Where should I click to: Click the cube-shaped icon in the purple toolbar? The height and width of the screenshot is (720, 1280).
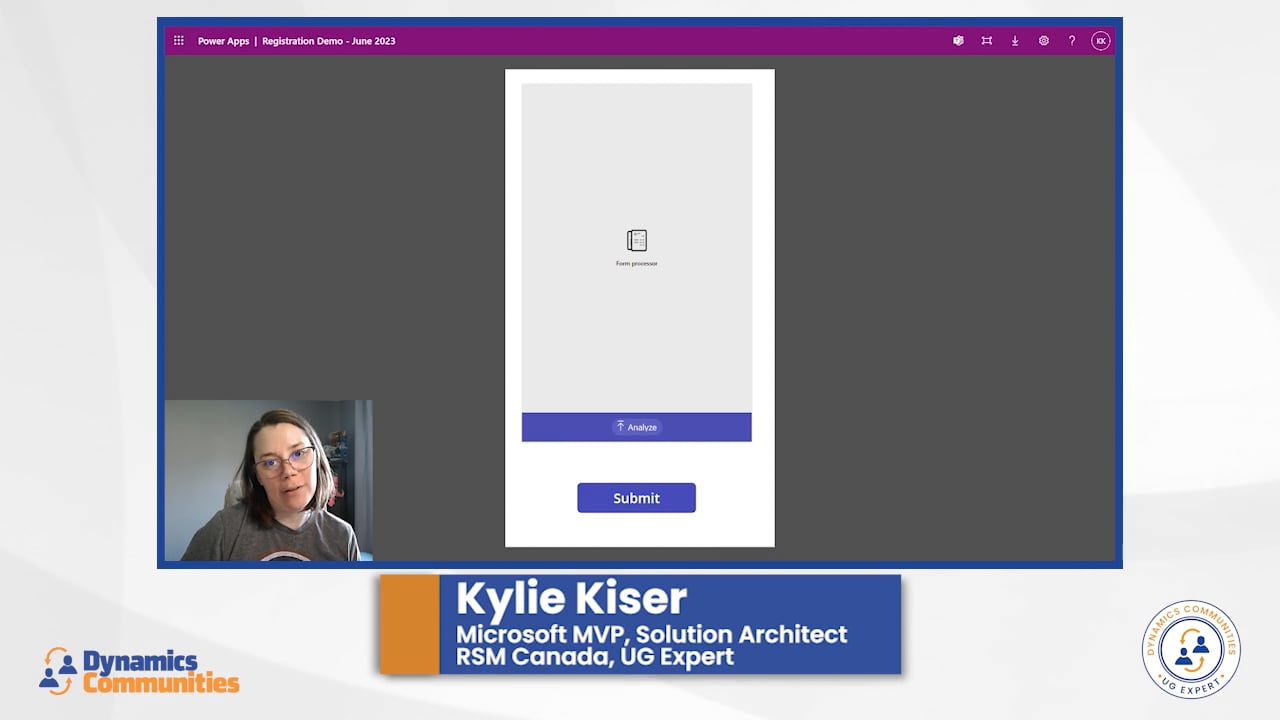958,40
